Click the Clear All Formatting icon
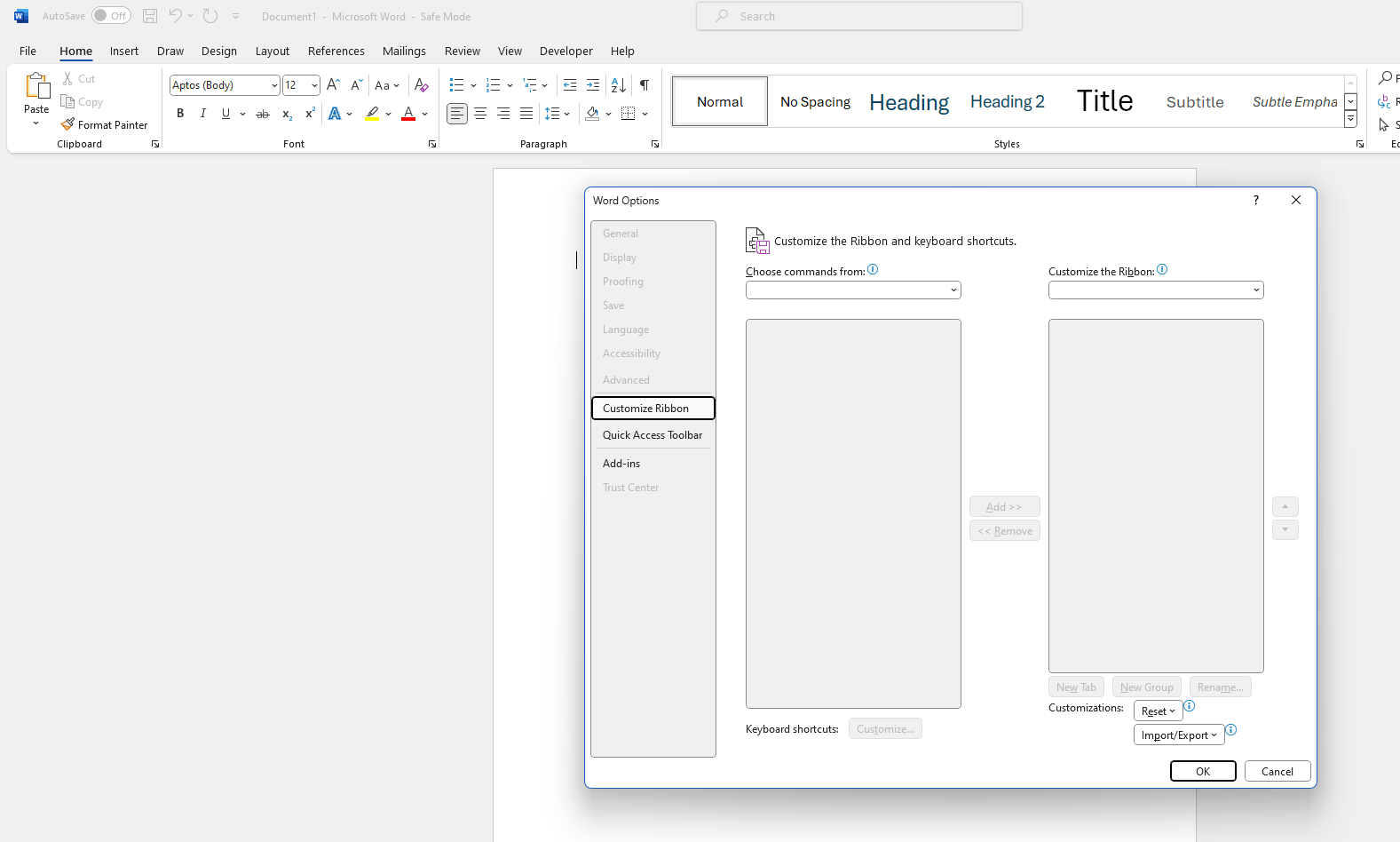The width and height of the screenshot is (1400, 842). (x=422, y=85)
